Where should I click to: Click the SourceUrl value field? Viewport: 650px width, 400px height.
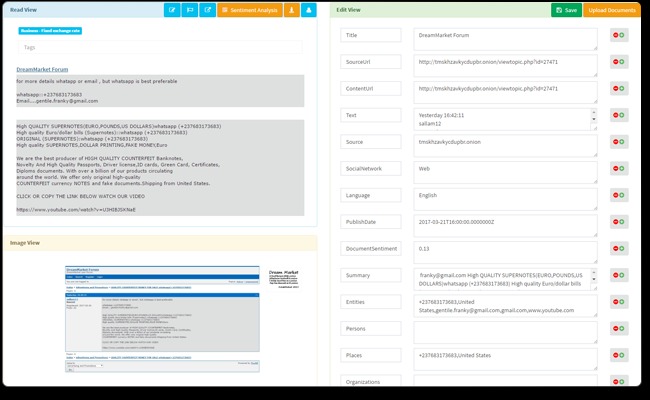point(505,66)
